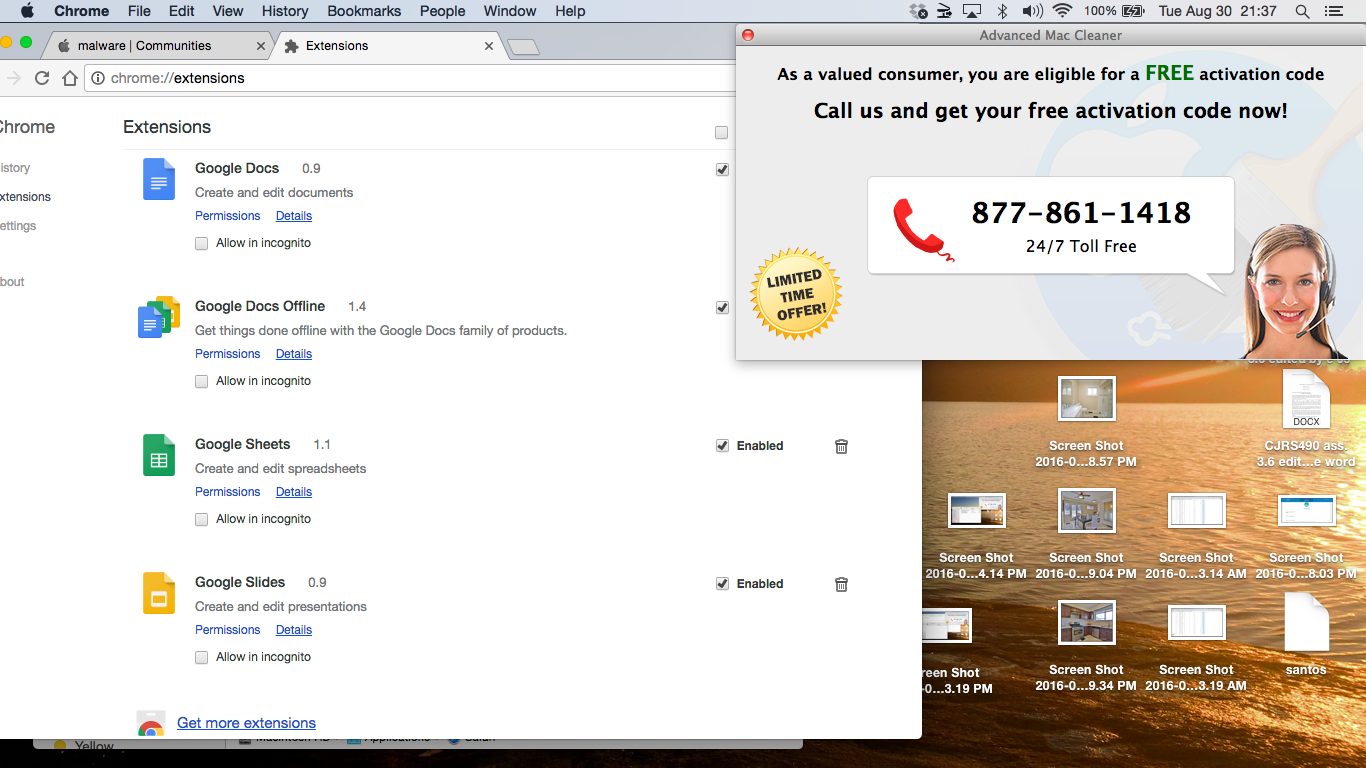Click the 877-861-1418 phone number
1366x768 pixels.
click(x=1081, y=213)
